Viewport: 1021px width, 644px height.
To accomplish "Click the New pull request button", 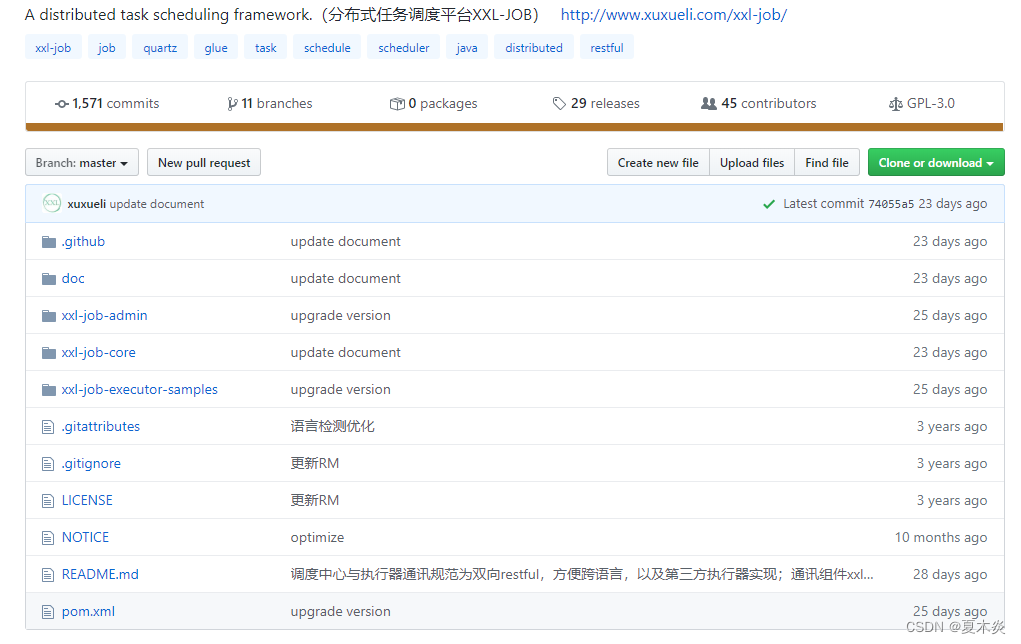I will [x=203, y=162].
